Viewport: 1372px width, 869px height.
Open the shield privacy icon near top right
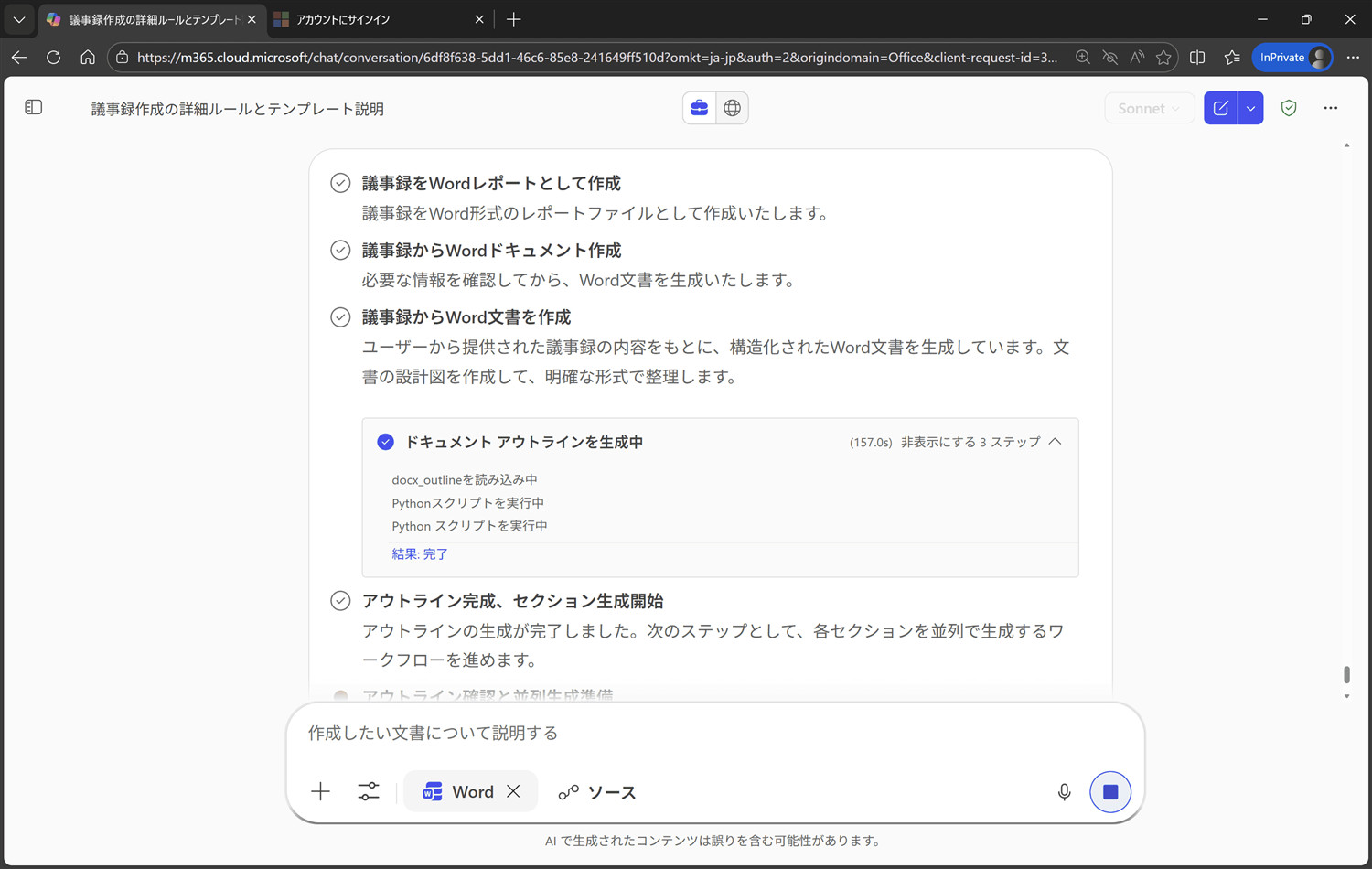(x=1288, y=107)
